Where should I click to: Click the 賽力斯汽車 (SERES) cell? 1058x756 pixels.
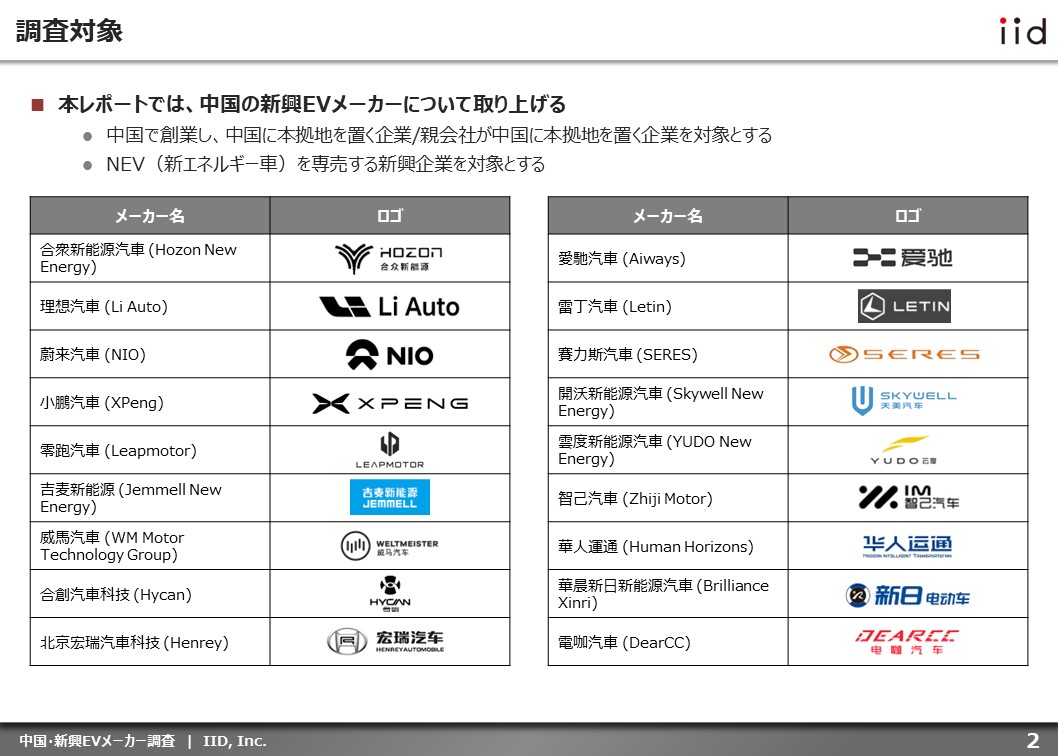coord(668,354)
